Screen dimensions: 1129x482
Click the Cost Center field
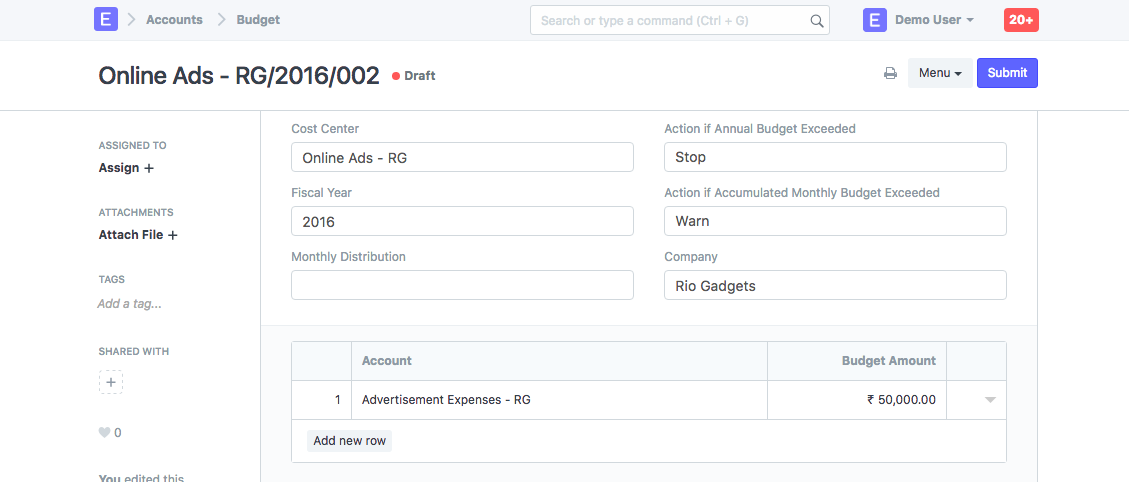point(462,157)
